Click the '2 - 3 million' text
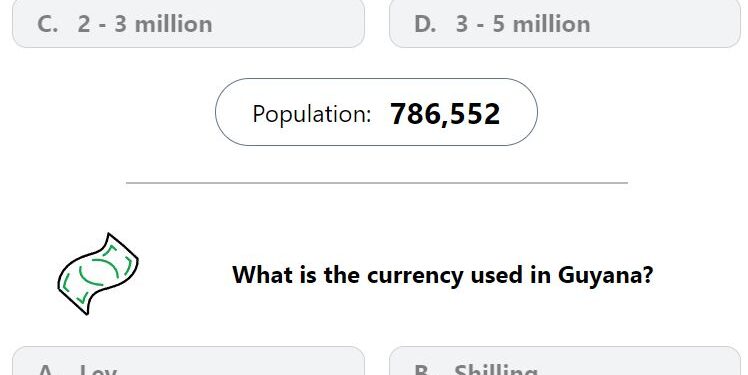The width and height of the screenshot is (748, 375). (145, 24)
